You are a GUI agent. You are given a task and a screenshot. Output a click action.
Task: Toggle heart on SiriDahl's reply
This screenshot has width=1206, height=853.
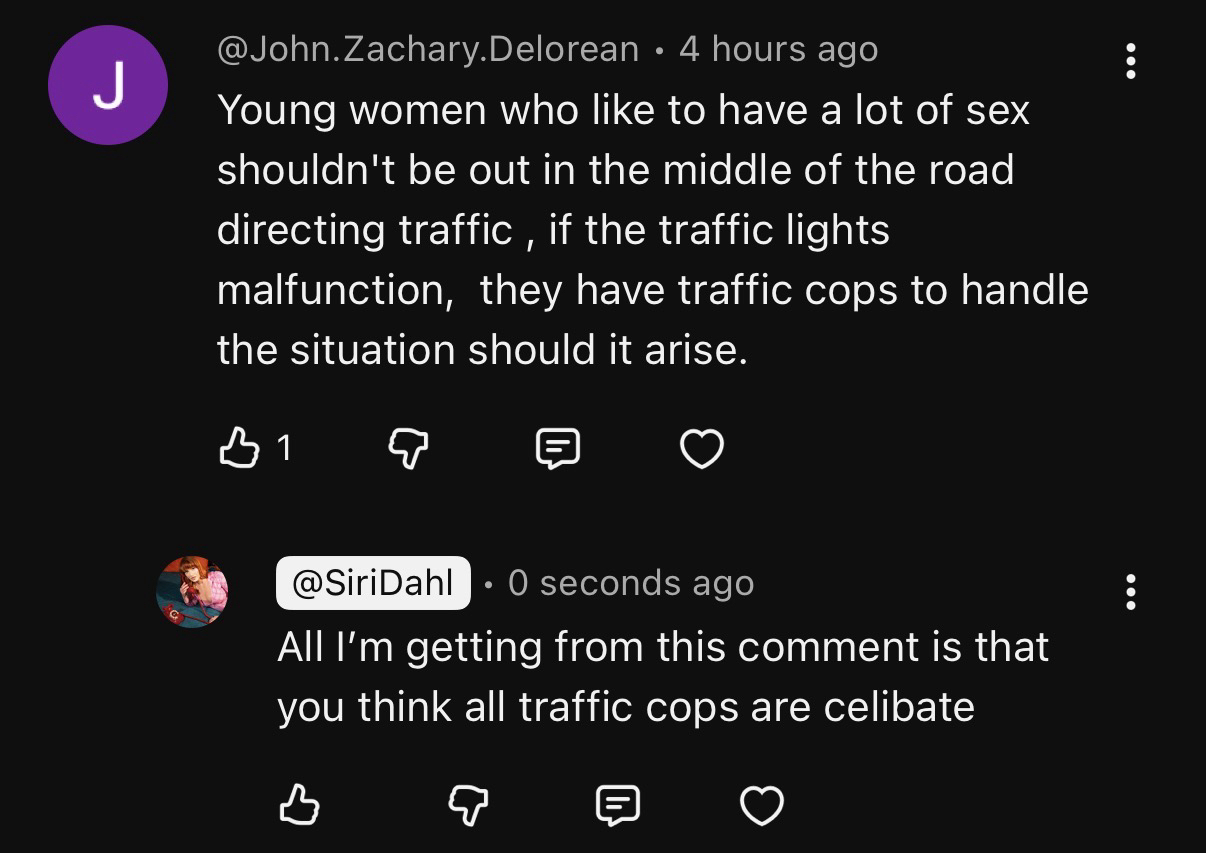pos(761,805)
